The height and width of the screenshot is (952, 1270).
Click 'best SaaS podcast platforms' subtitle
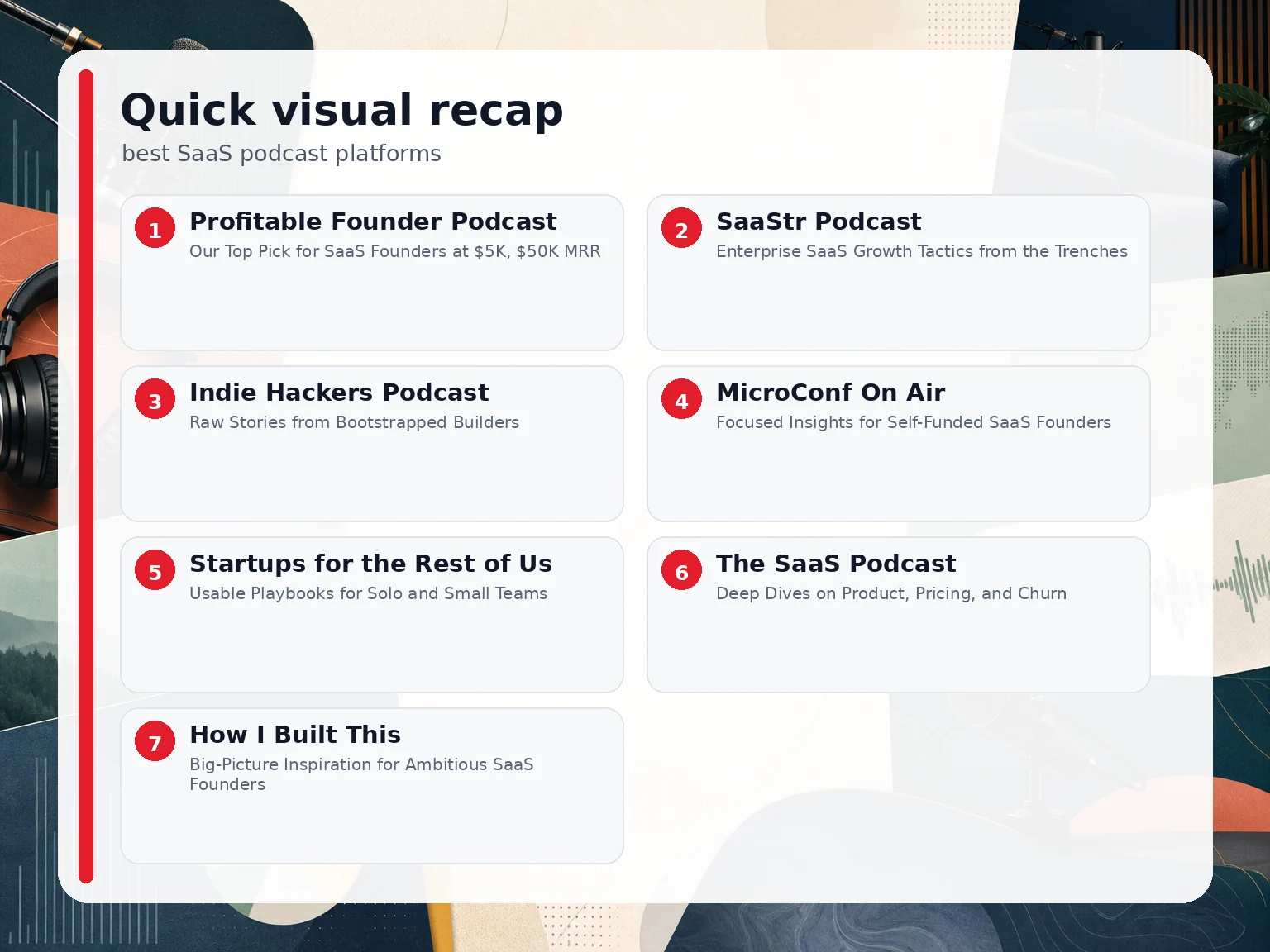(x=281, y=154)
